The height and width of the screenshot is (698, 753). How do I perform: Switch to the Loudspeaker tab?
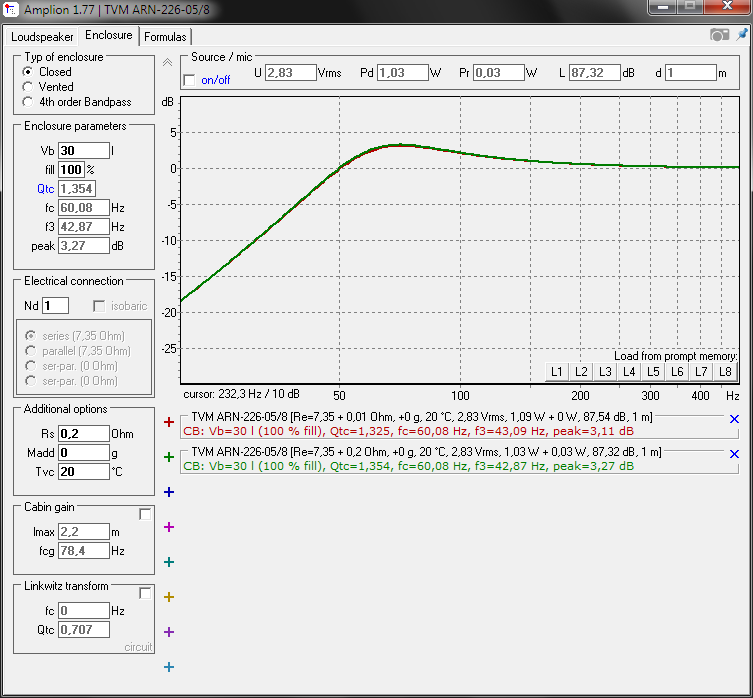pos(42,37)
